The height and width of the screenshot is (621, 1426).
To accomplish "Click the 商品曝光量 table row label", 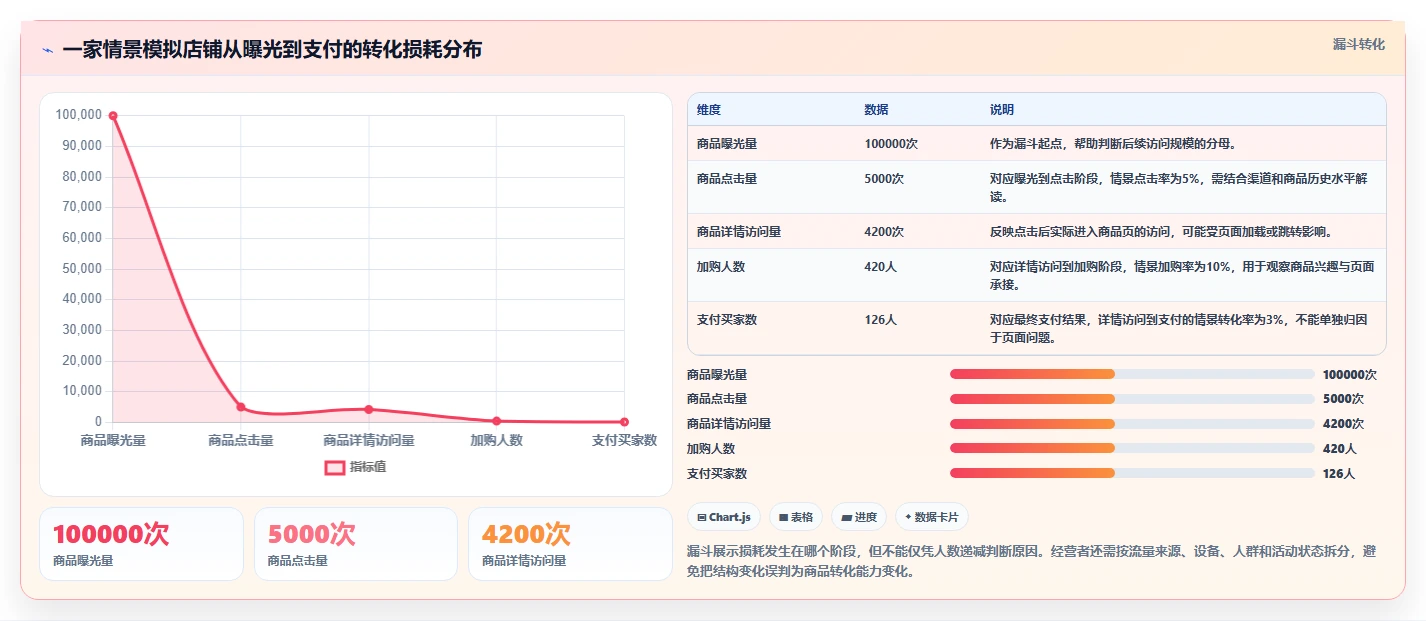I will (x=727, y=144).
